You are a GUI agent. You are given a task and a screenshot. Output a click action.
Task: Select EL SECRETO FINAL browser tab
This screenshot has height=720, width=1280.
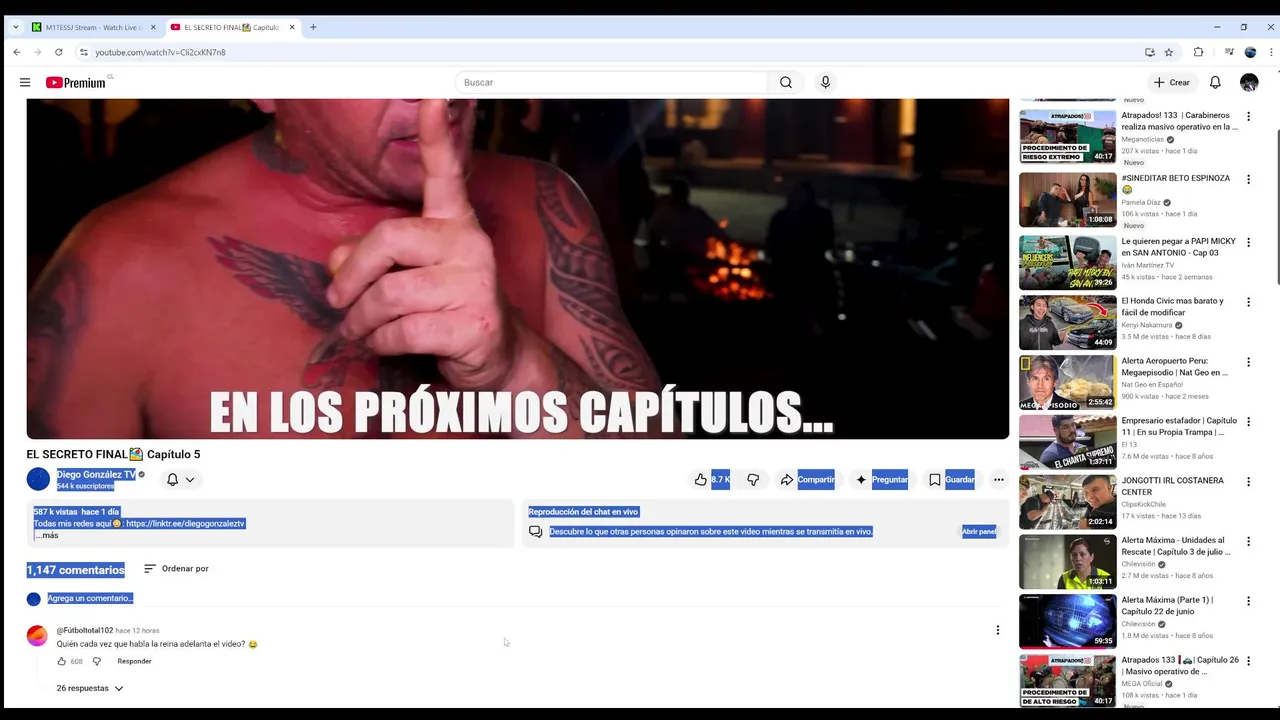(232, 27)
